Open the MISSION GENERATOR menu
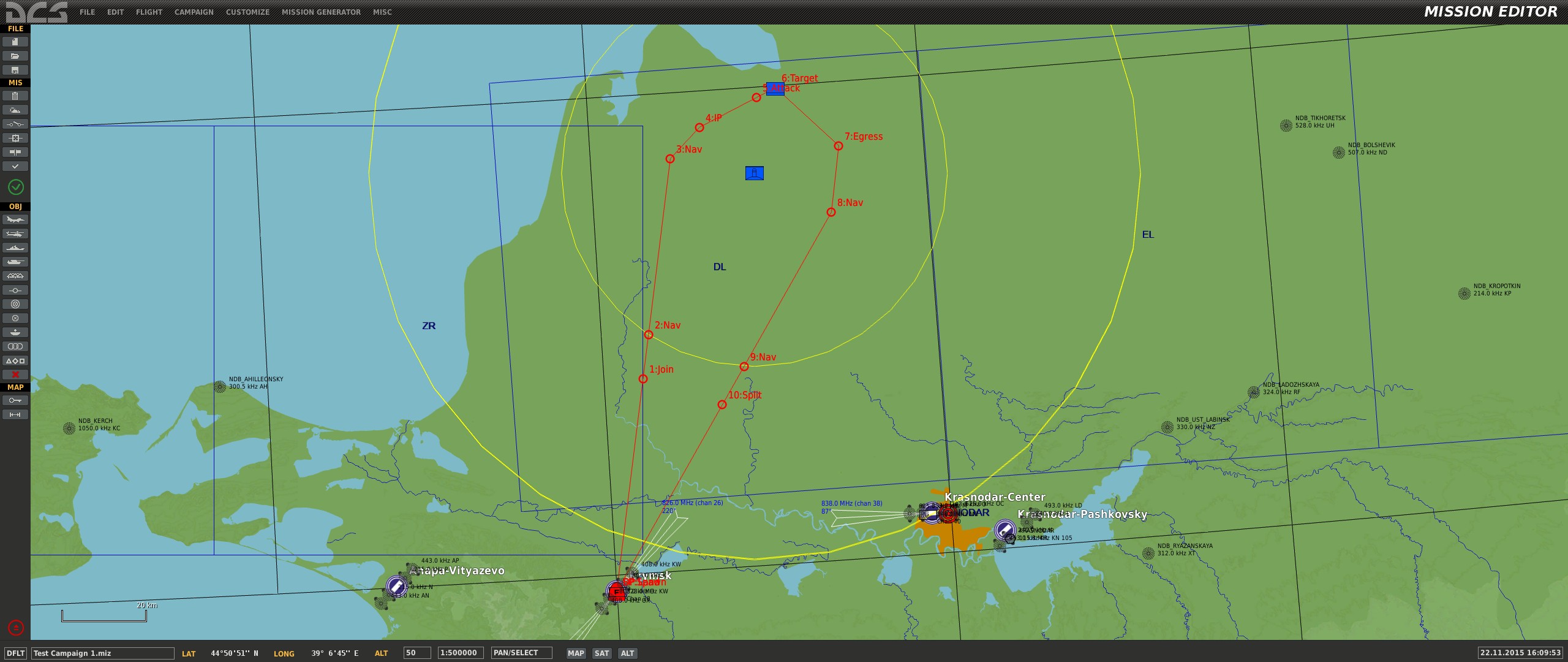 click(321, 12)
